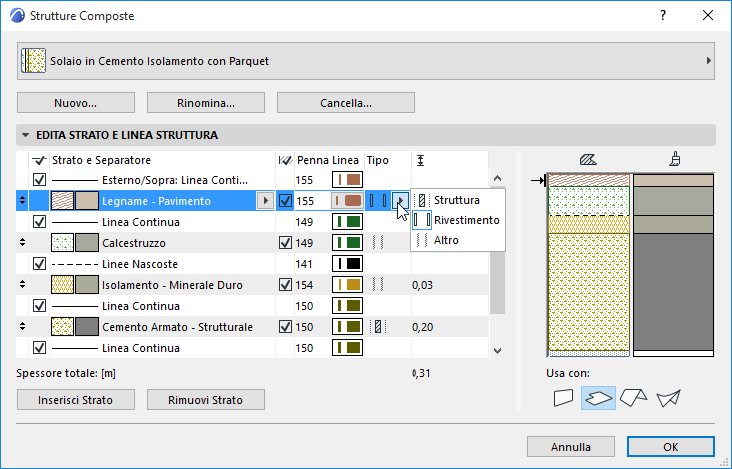
Task: Toggle the Linee Nascoste separator checkbox
Action: pyautogui.click(x=40, y=264)
